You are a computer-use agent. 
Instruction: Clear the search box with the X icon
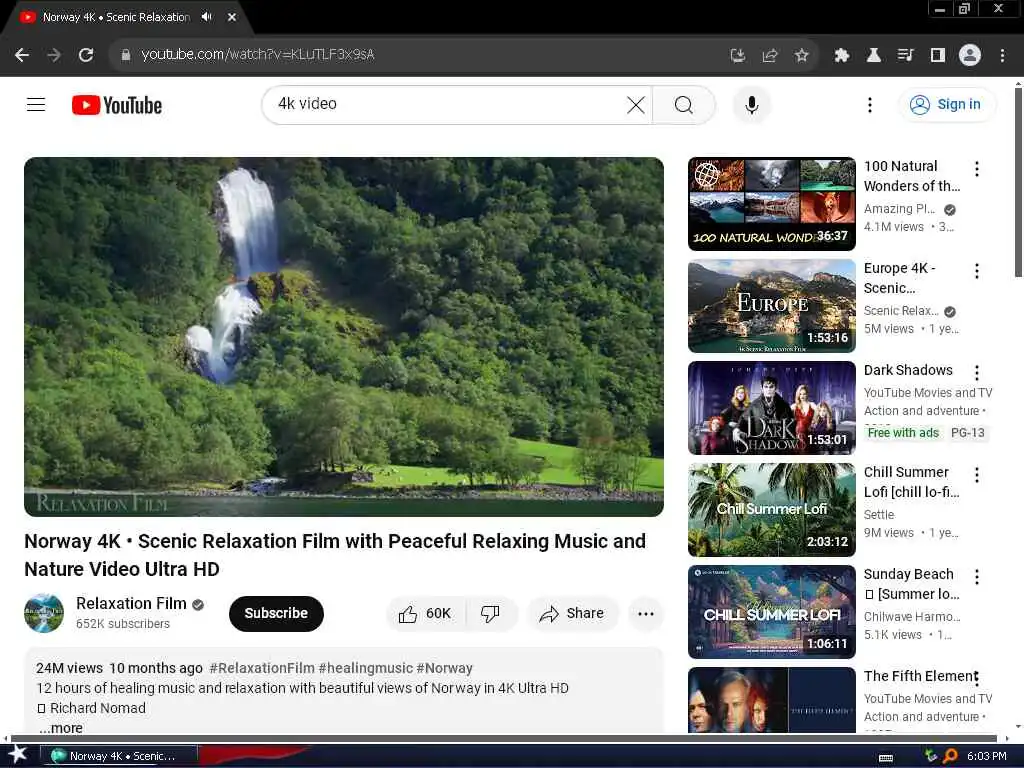coord(635,104)
